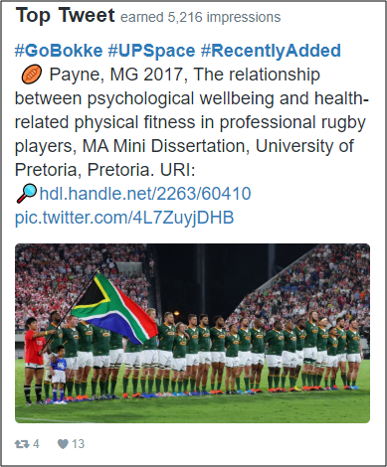Click the child mascot in blue kit
Image resolution: width=387 pixels, height=467 pixels.
click(x=59, y=373)
